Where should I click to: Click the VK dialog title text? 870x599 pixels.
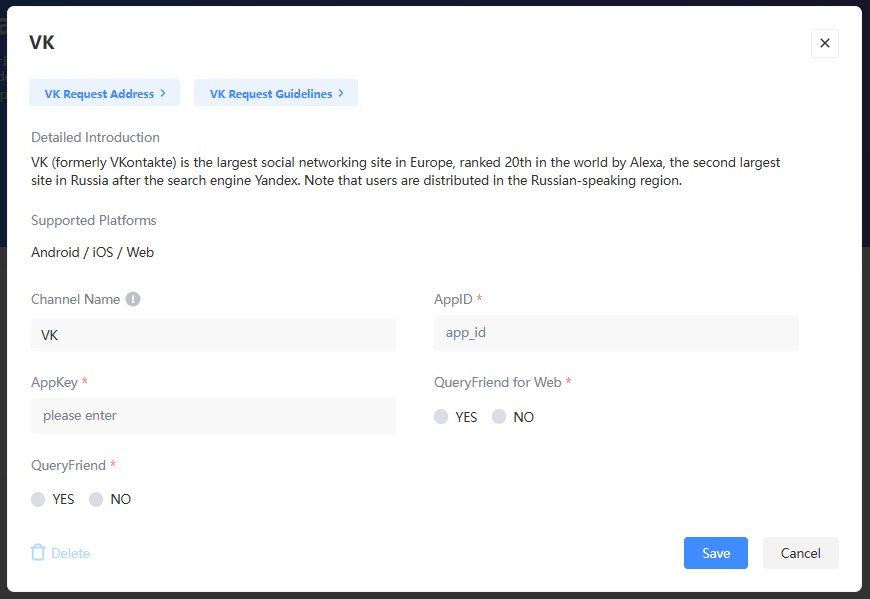pyautogui.click(x=42, y=42)
